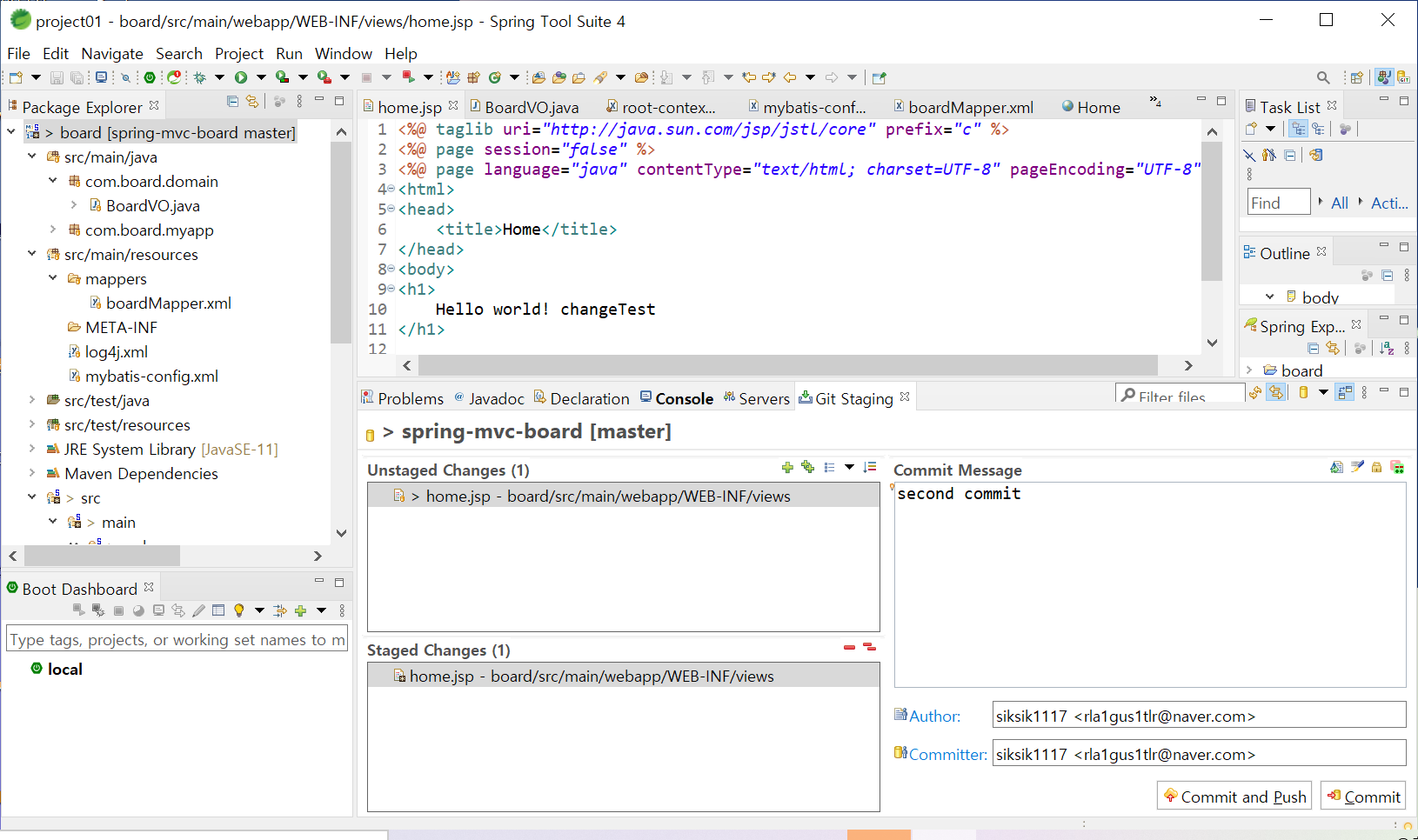Toggle Link with Editor in Spring Explorer
This screenshot has width=1418, height=840.
tap(1333, 349)
